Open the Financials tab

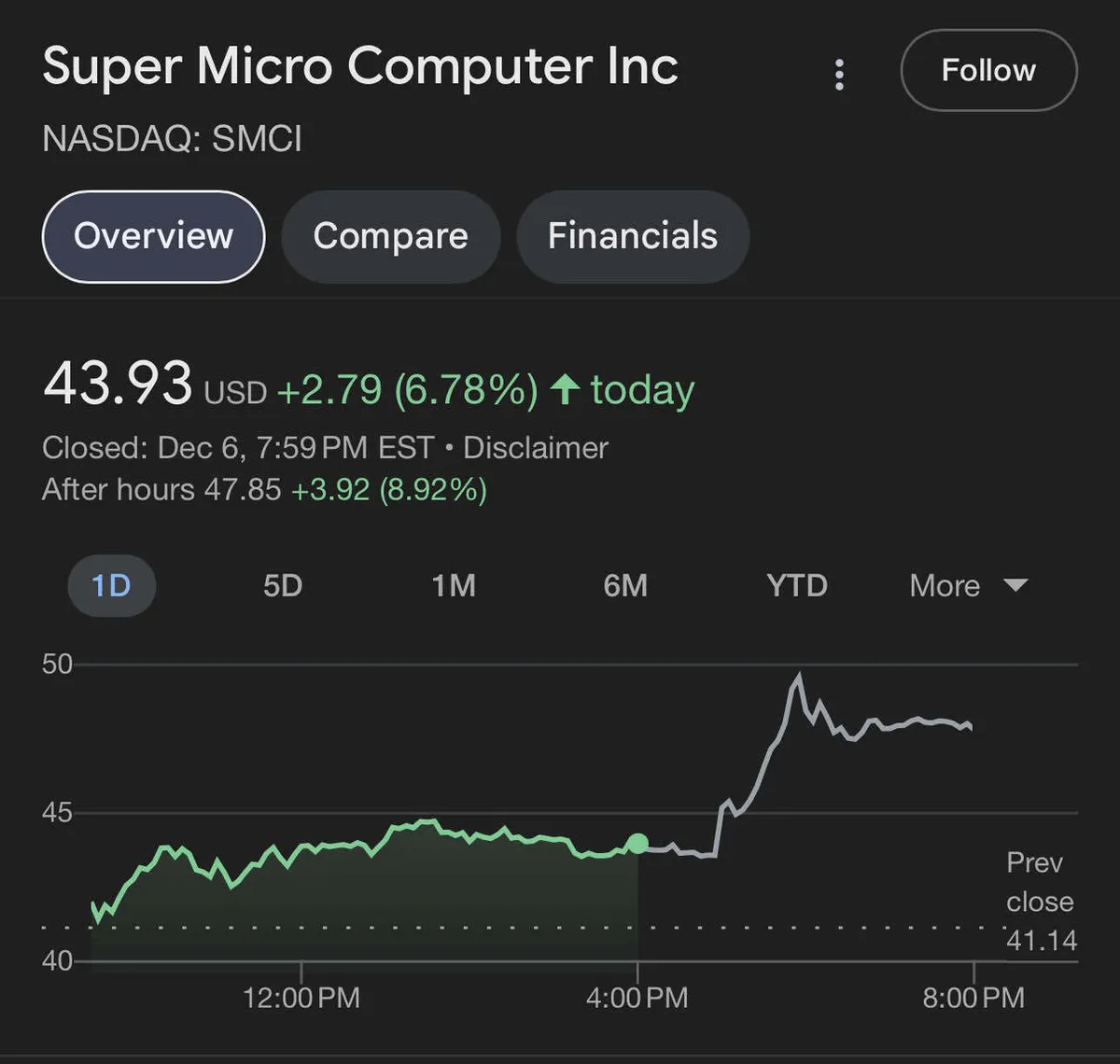(633, 236)
